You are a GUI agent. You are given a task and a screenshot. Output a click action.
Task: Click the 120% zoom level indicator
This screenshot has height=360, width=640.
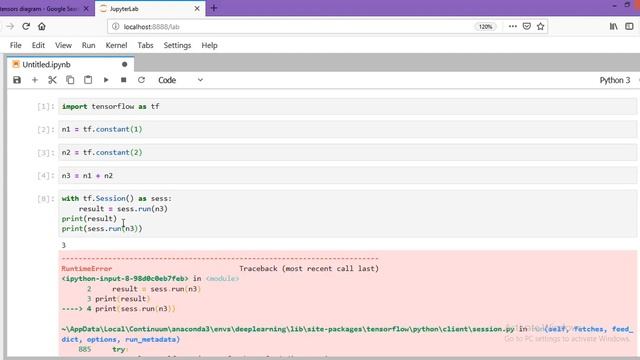(485, 27)
